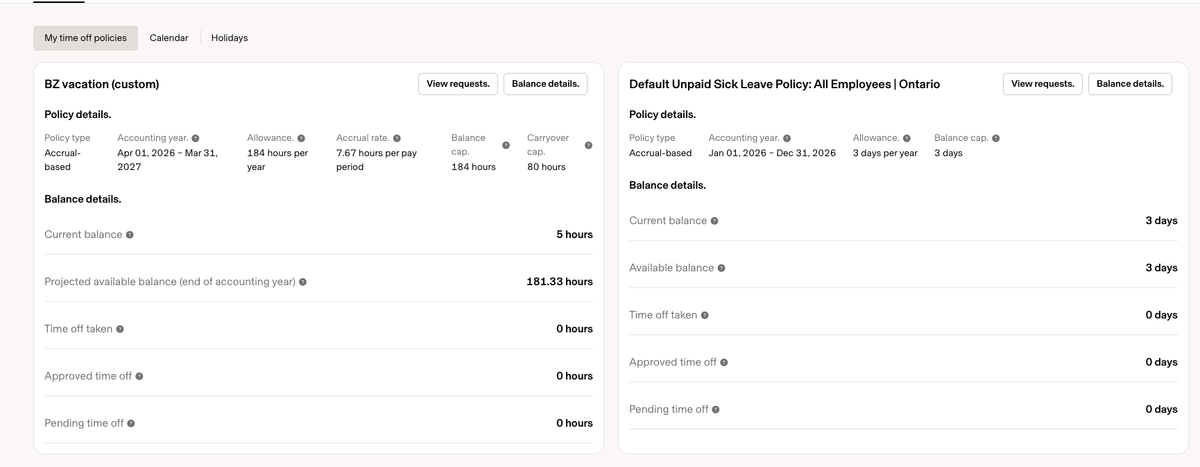The width and height of the screenshot is (1200, 467).
Task: Click help icon beside BZ vacation Accounting year
Action: 195,138
